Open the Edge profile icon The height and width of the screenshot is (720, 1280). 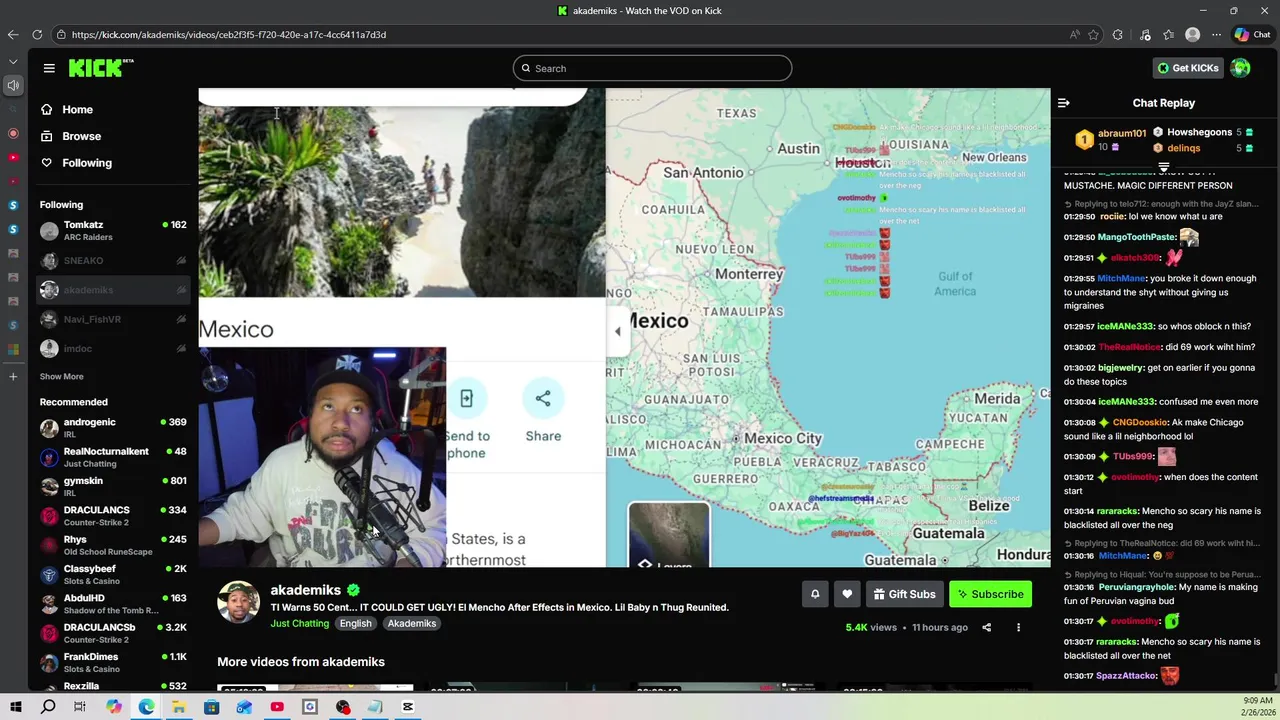point(1192,34)
